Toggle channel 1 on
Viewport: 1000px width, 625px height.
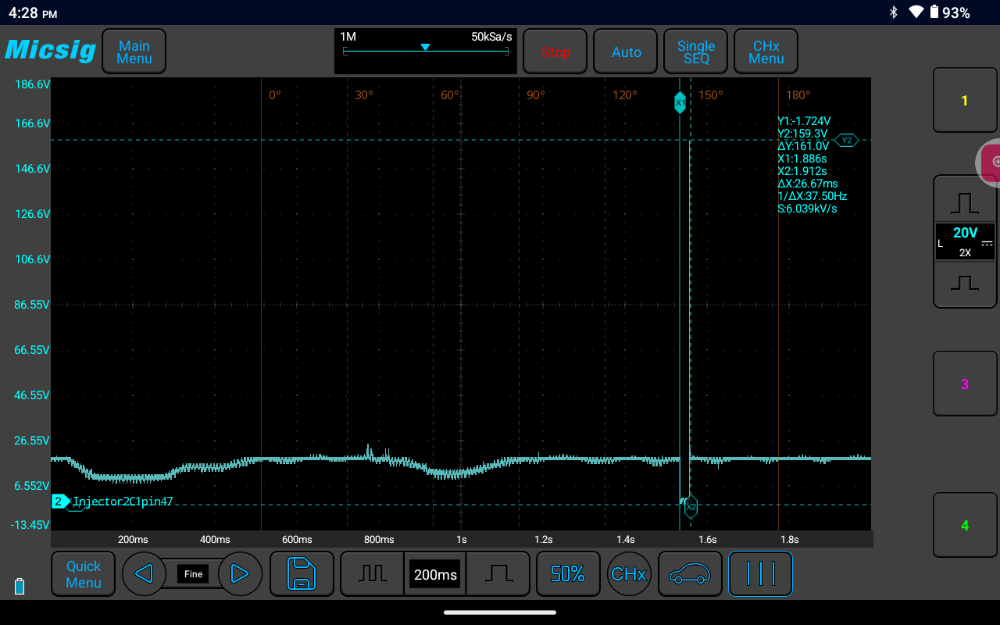tap(964, 101)
